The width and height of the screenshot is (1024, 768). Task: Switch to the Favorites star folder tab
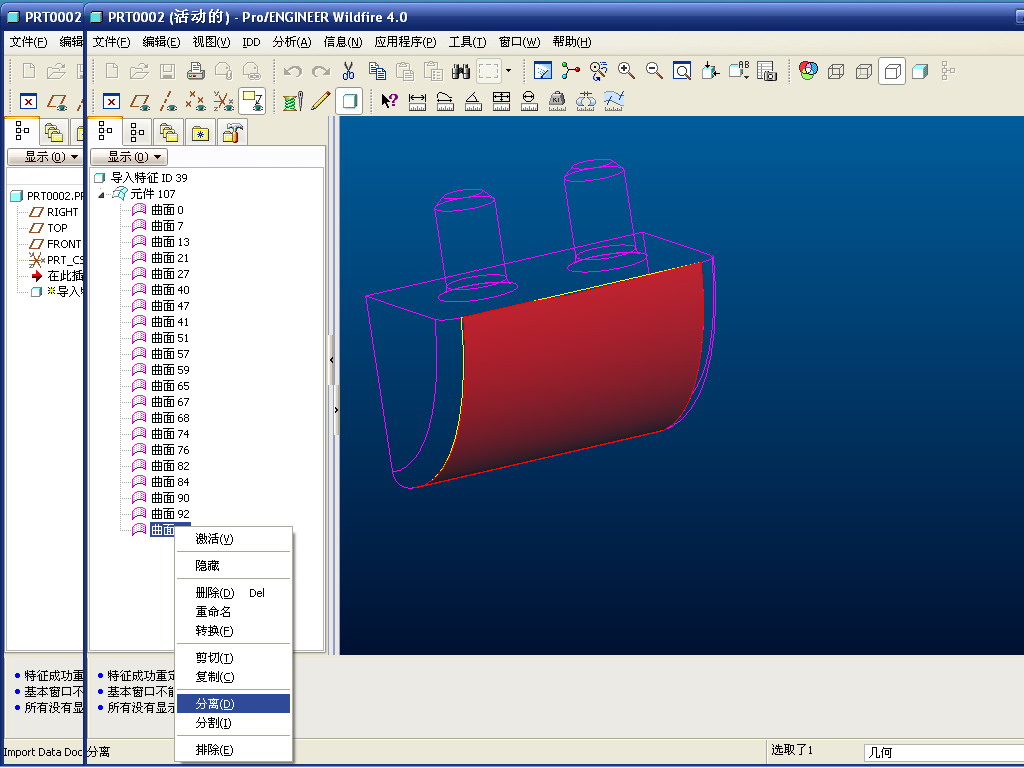point(200,133)
